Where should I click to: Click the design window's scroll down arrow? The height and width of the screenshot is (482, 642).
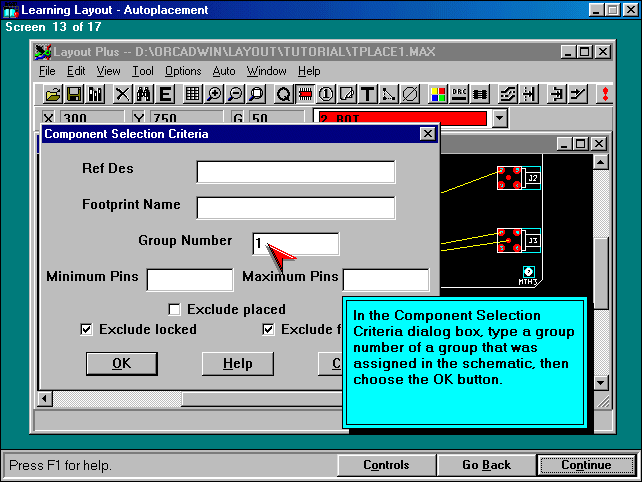coord(600,383)
